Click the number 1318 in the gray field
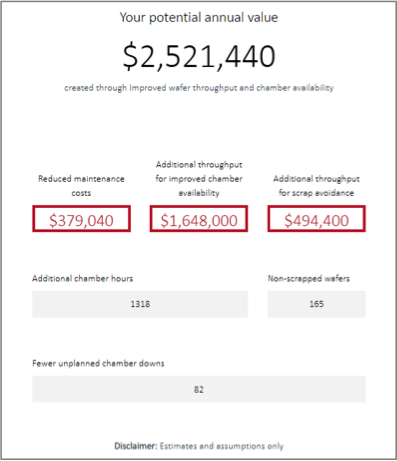 click(140, 304)
